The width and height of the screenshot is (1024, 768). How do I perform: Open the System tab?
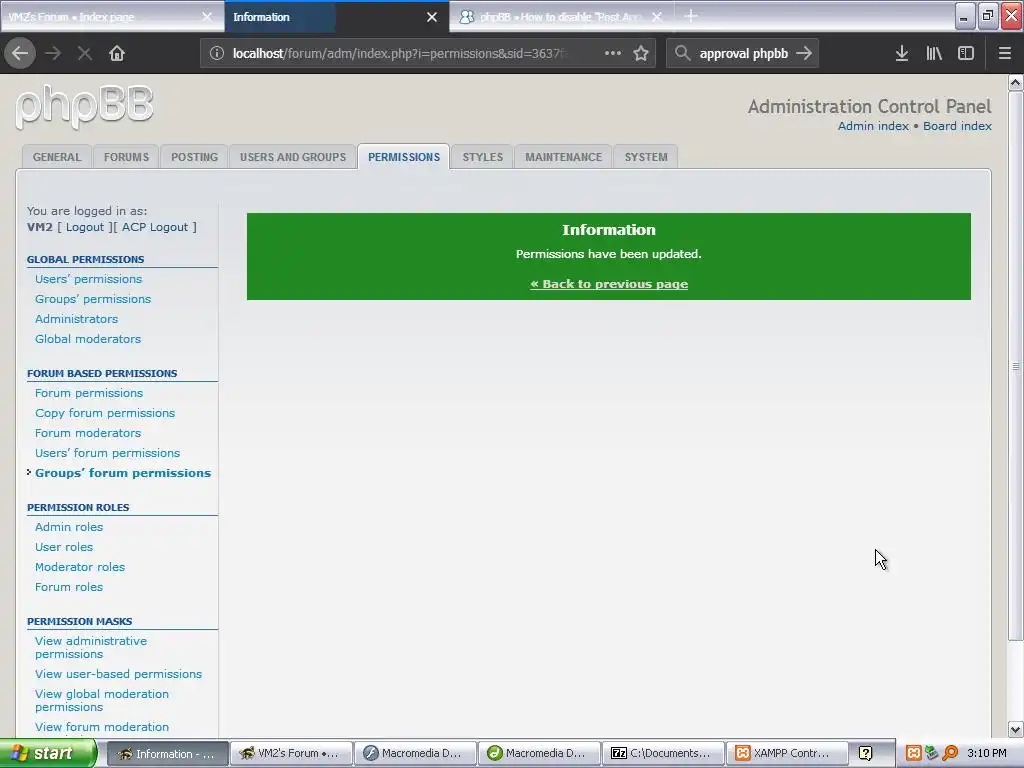[x=646, y=157]
